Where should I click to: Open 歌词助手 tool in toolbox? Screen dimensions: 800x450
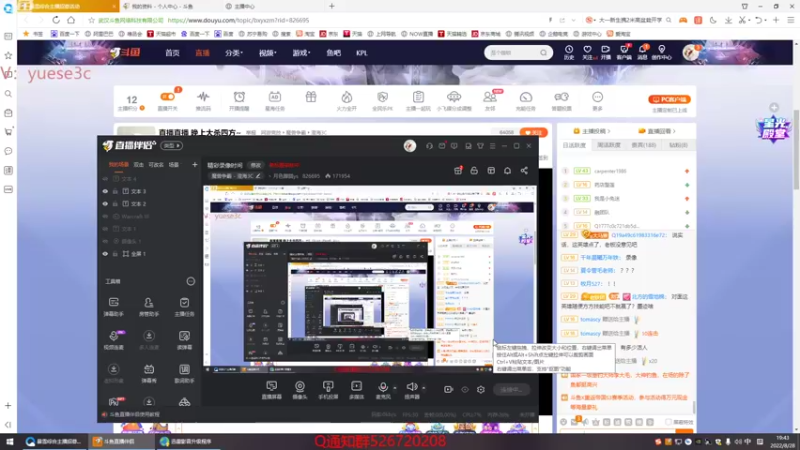pos(184,373)
